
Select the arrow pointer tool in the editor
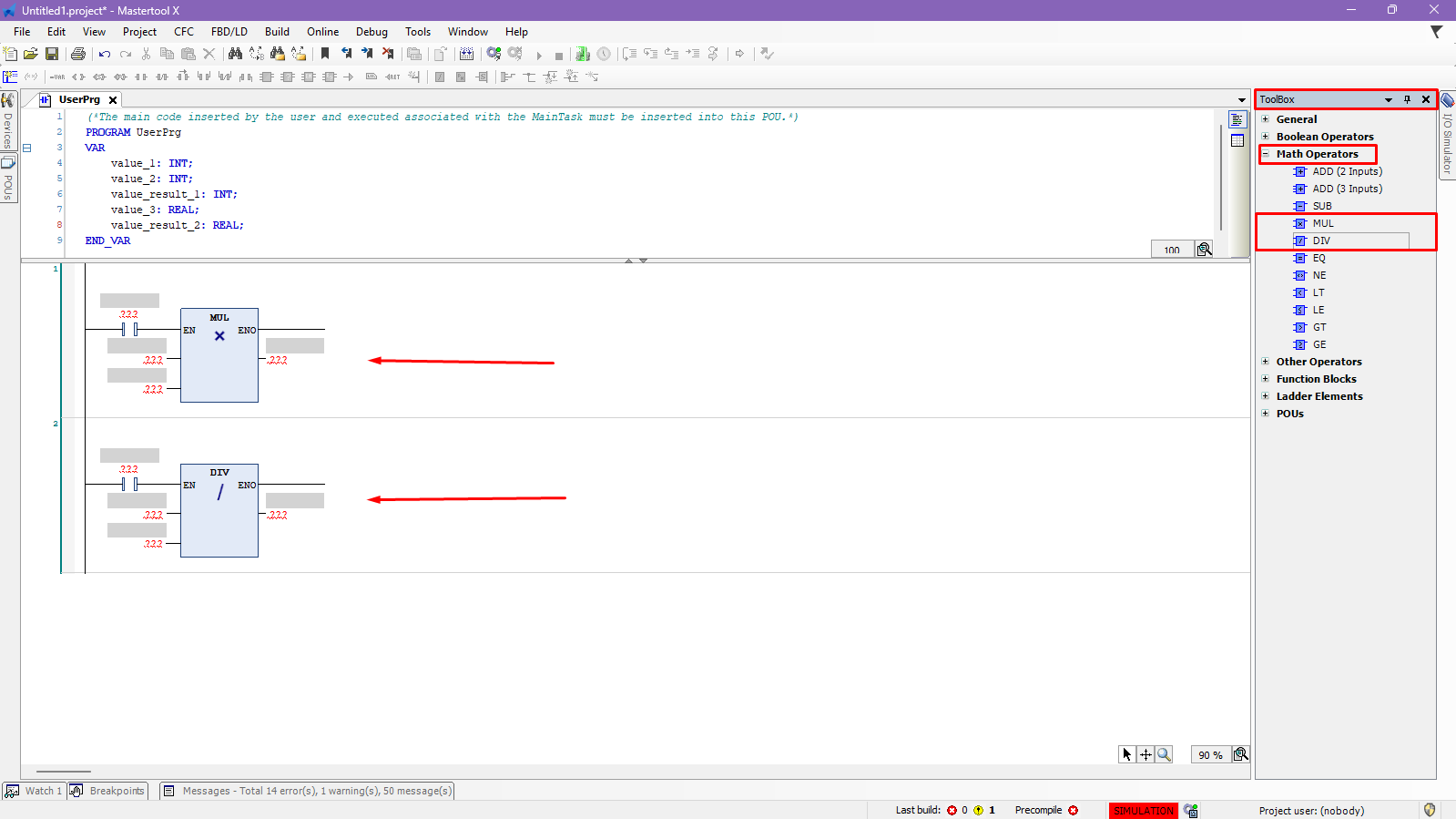click(x=1127, y=754)
